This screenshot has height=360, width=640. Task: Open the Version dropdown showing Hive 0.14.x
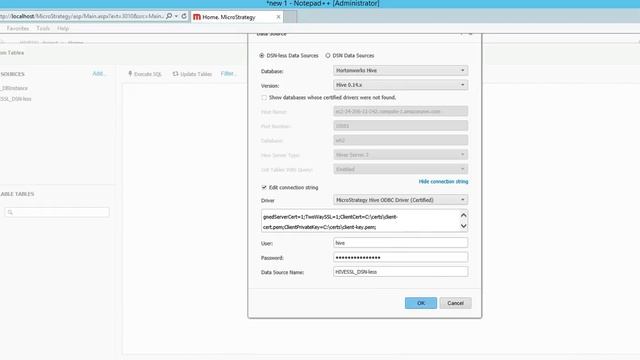tap(400, 85)
